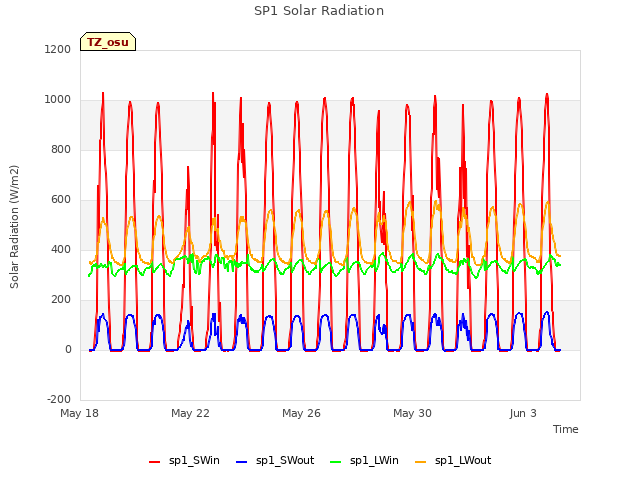Click the 200 y-axis tick label
The image size is (640, 480).
point(61,300)
